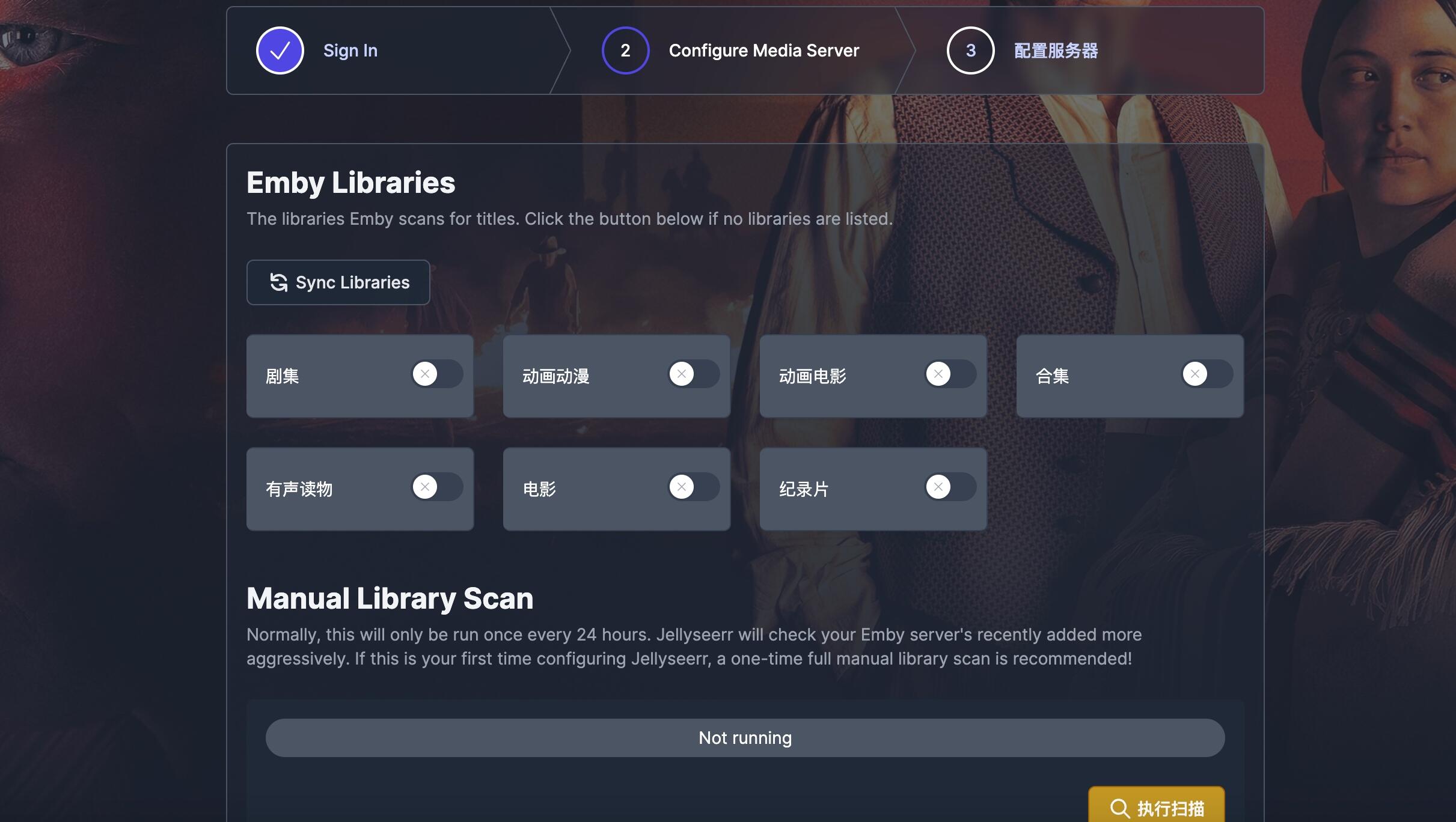Switch on the 合集 library
The height and width of the screenshot is (822, 1456).
click(x=1207, y=374)
